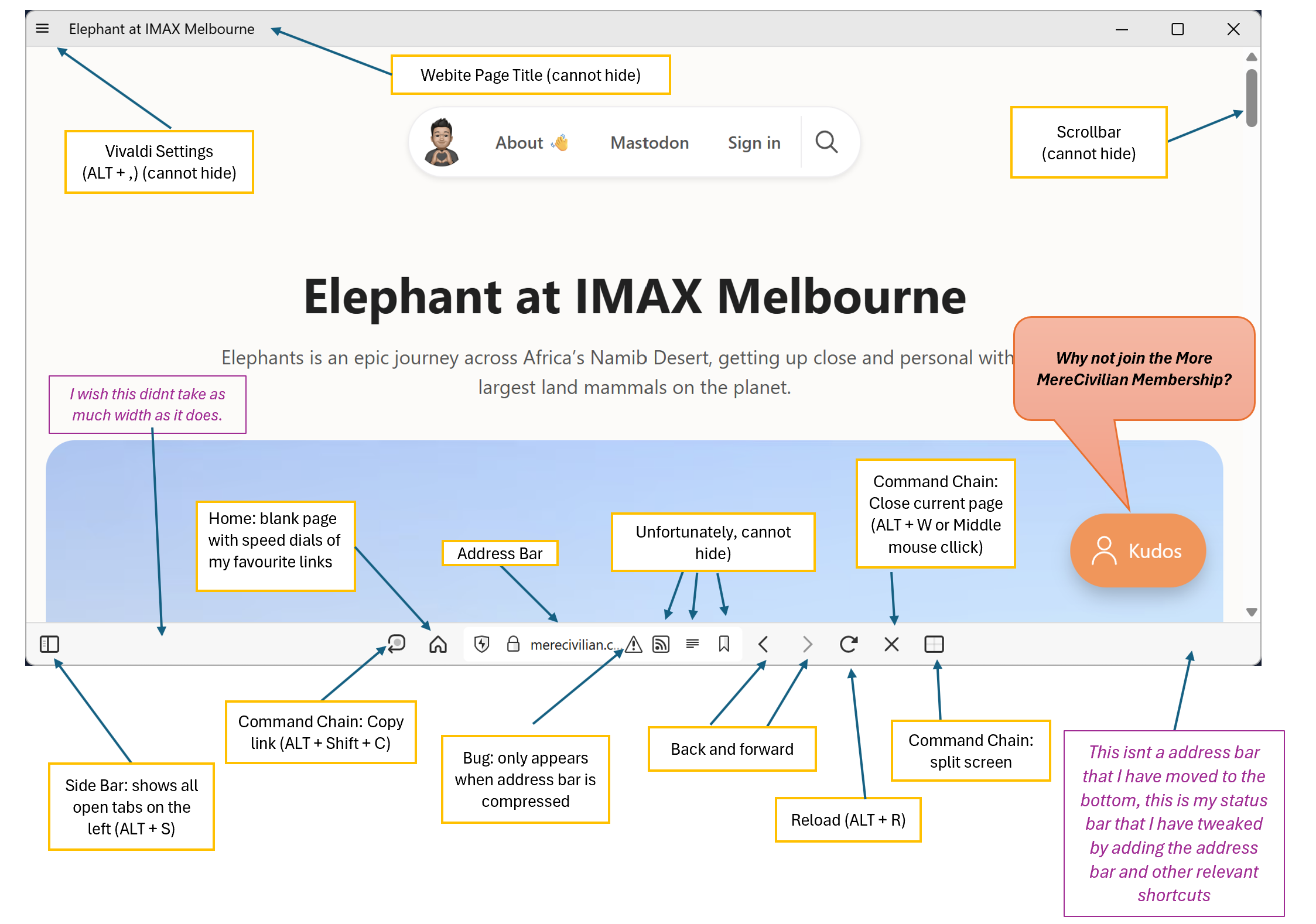Open the Mastodon link
Screen dimensions: 1316x924
(650, 142)
